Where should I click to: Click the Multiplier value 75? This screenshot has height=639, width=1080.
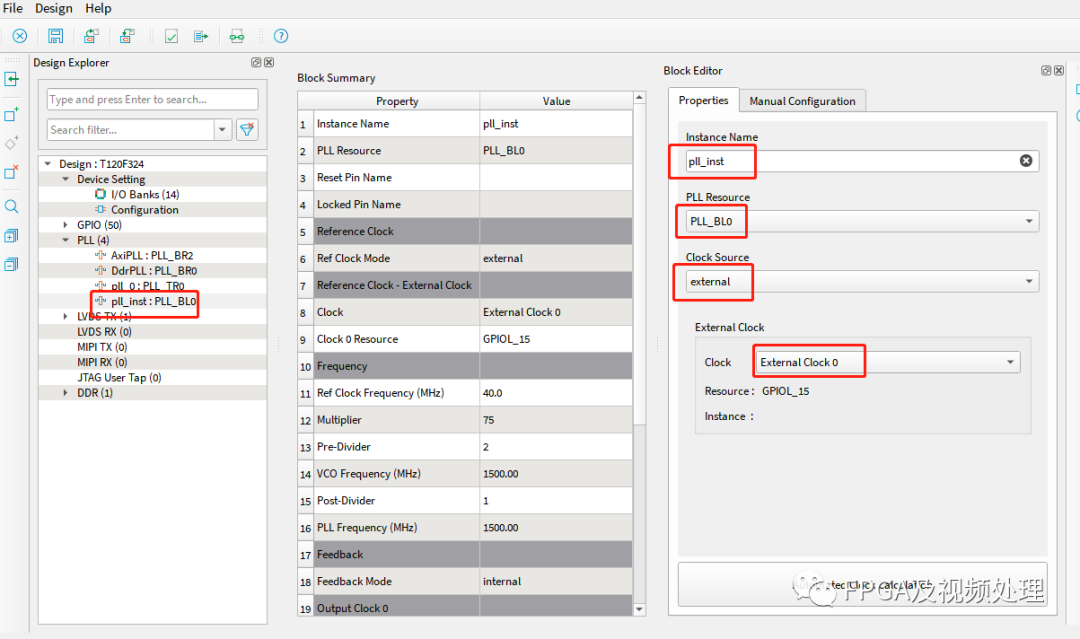pos(556,420)
